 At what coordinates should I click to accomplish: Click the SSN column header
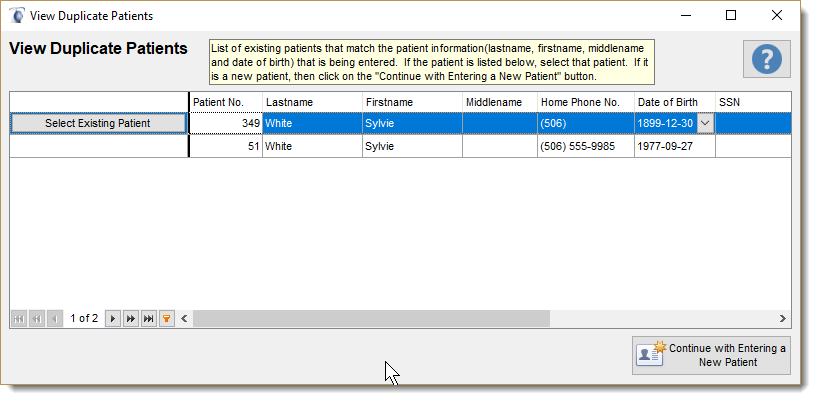pos(753,102)
